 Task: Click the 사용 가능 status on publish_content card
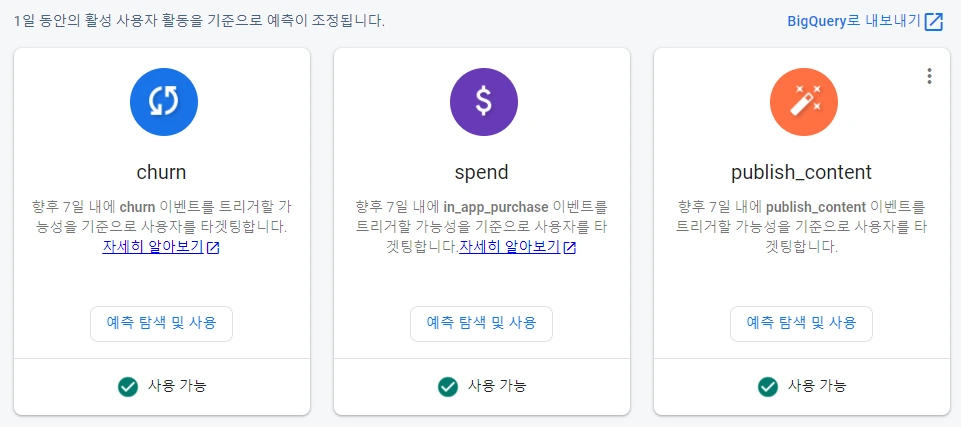817,386
